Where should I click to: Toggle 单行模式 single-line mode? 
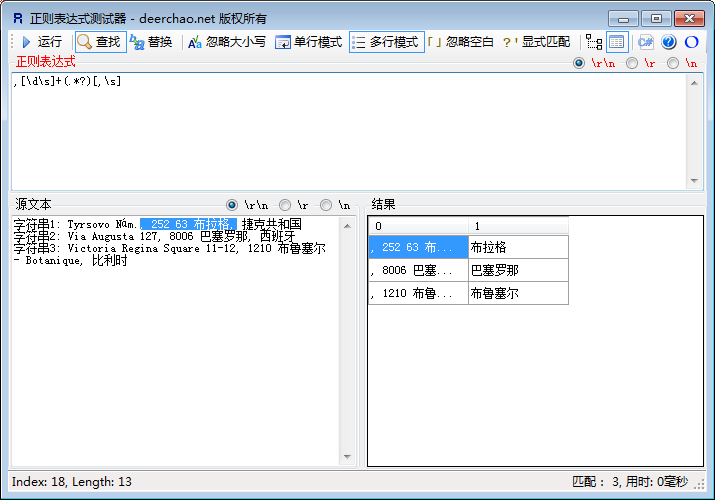click(309, 42)
